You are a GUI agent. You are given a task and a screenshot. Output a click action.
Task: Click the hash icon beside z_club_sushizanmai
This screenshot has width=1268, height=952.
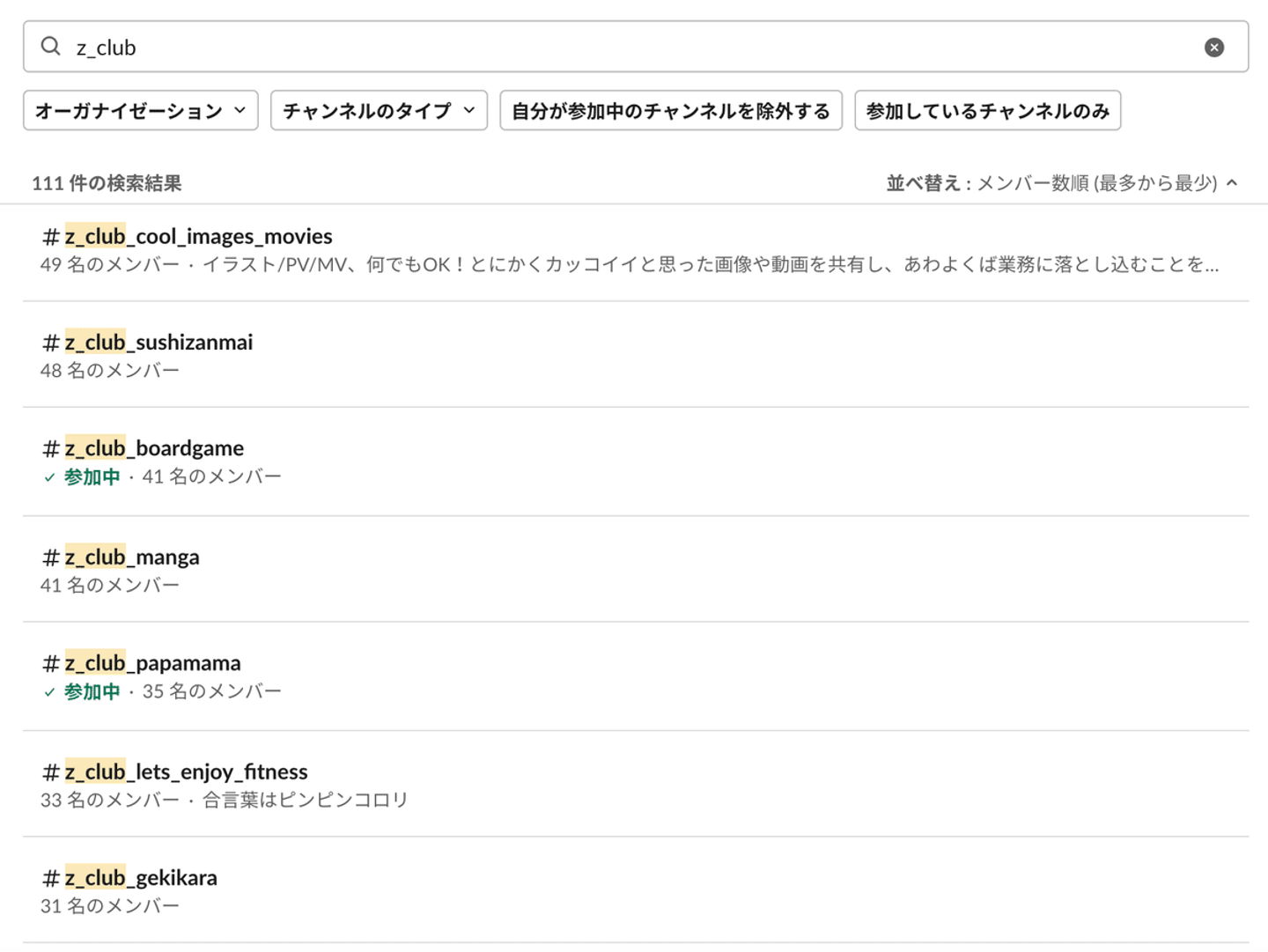pos(51,343)
